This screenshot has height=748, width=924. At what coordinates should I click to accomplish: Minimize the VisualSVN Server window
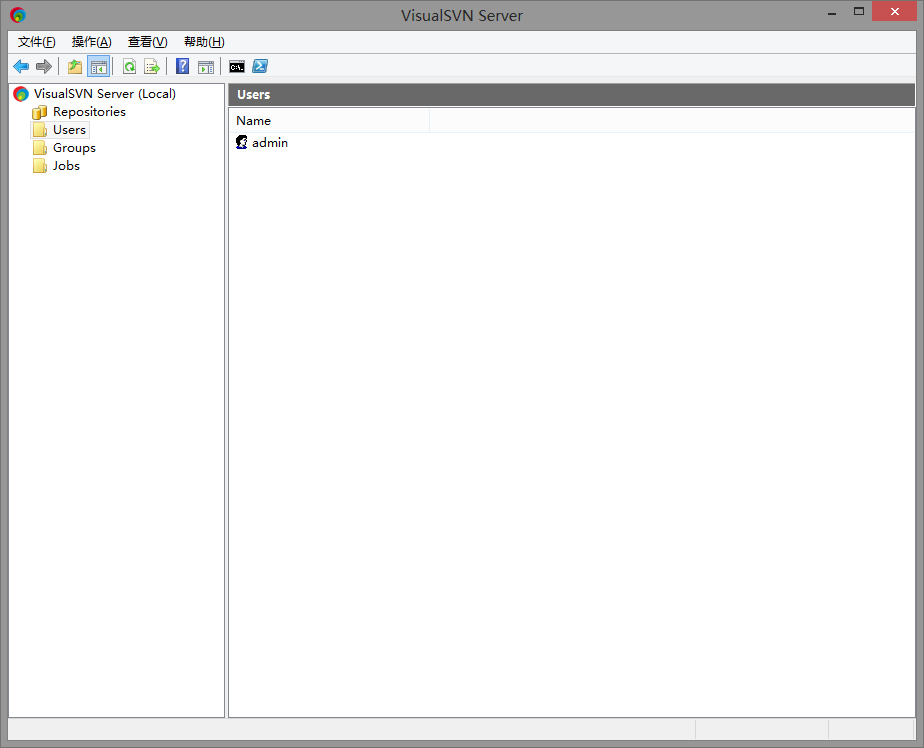832,12
